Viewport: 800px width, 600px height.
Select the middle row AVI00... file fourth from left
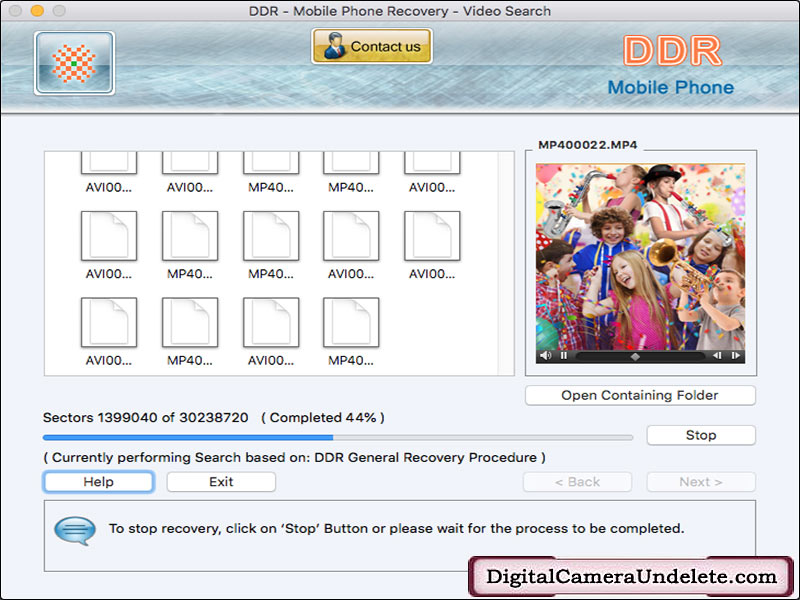point(351,245)
